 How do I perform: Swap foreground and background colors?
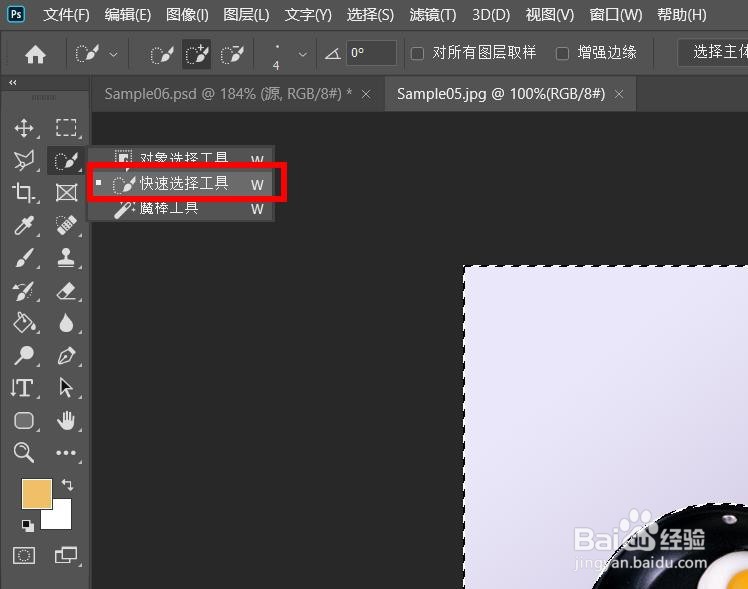[67, 485]
